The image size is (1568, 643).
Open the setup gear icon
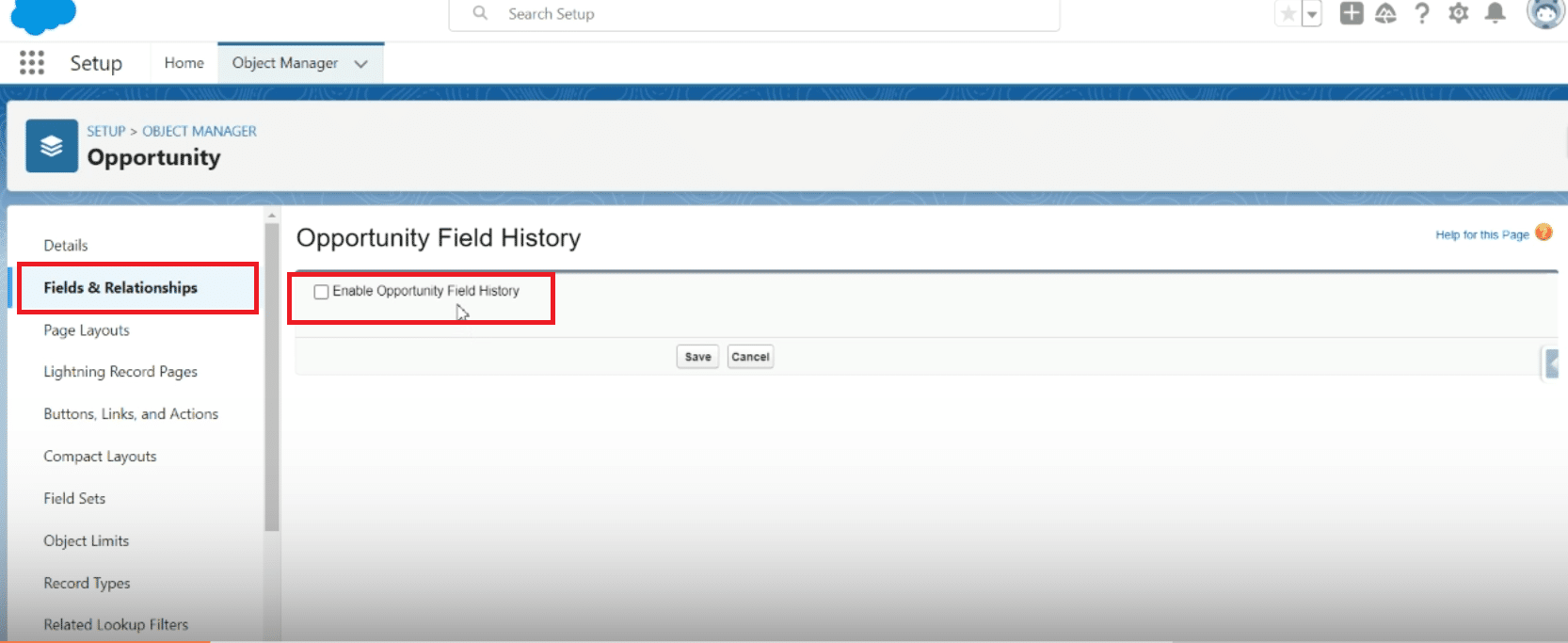[1459, 13]
